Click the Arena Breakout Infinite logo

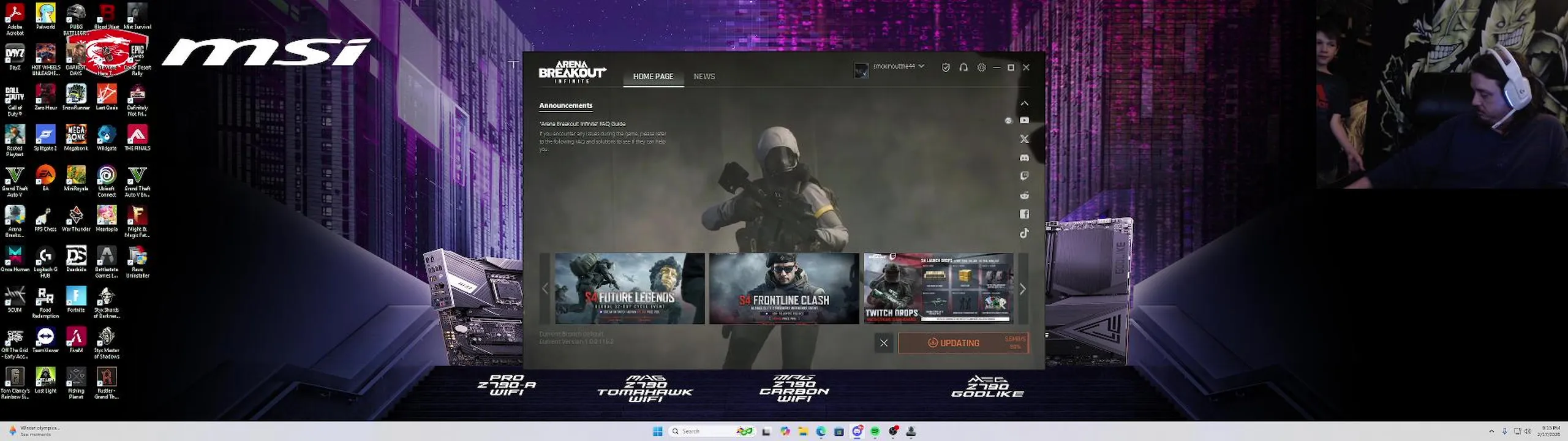pos(572,72)
